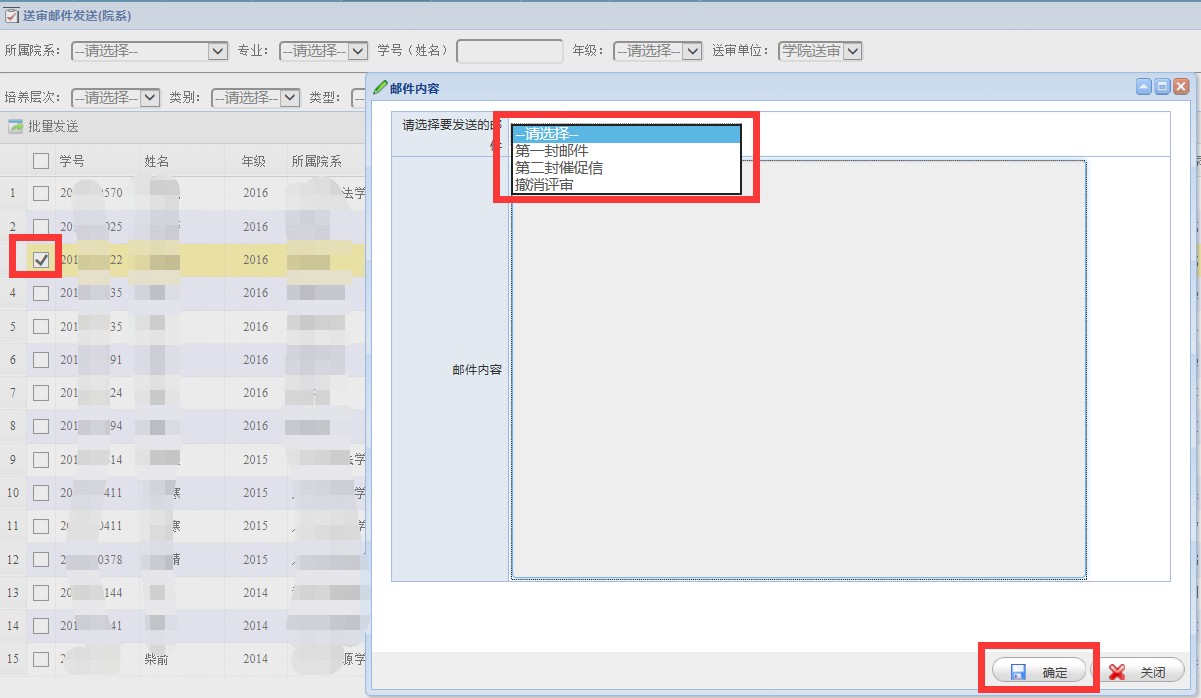1201x698 pixels.
Task: Tick the checkbox in row 15
Action: pos(41,659)
